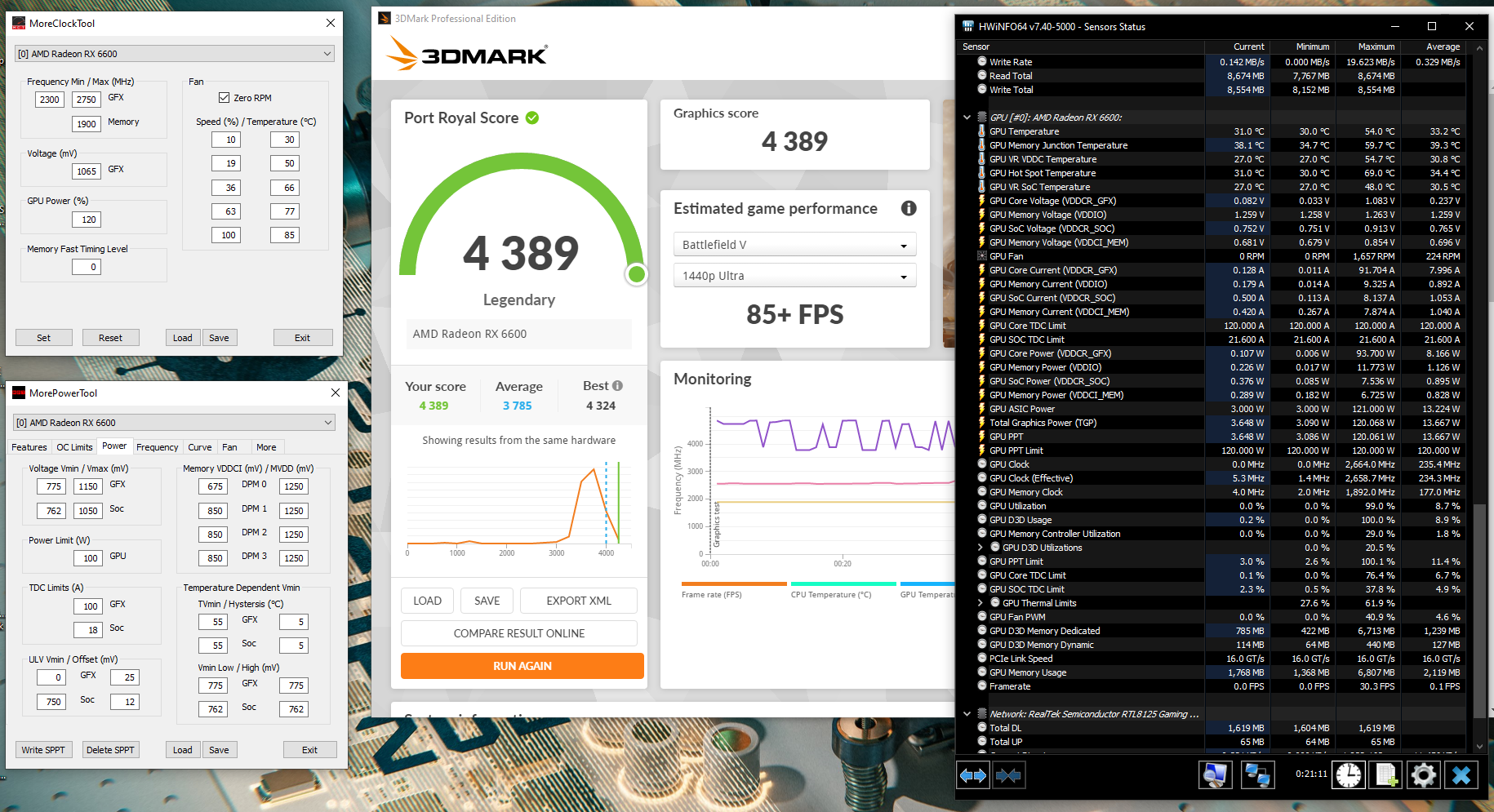1494x812 pixels.
Task: Click Power Limit GPU field in MorePowerTool
Action: (88, 558)
